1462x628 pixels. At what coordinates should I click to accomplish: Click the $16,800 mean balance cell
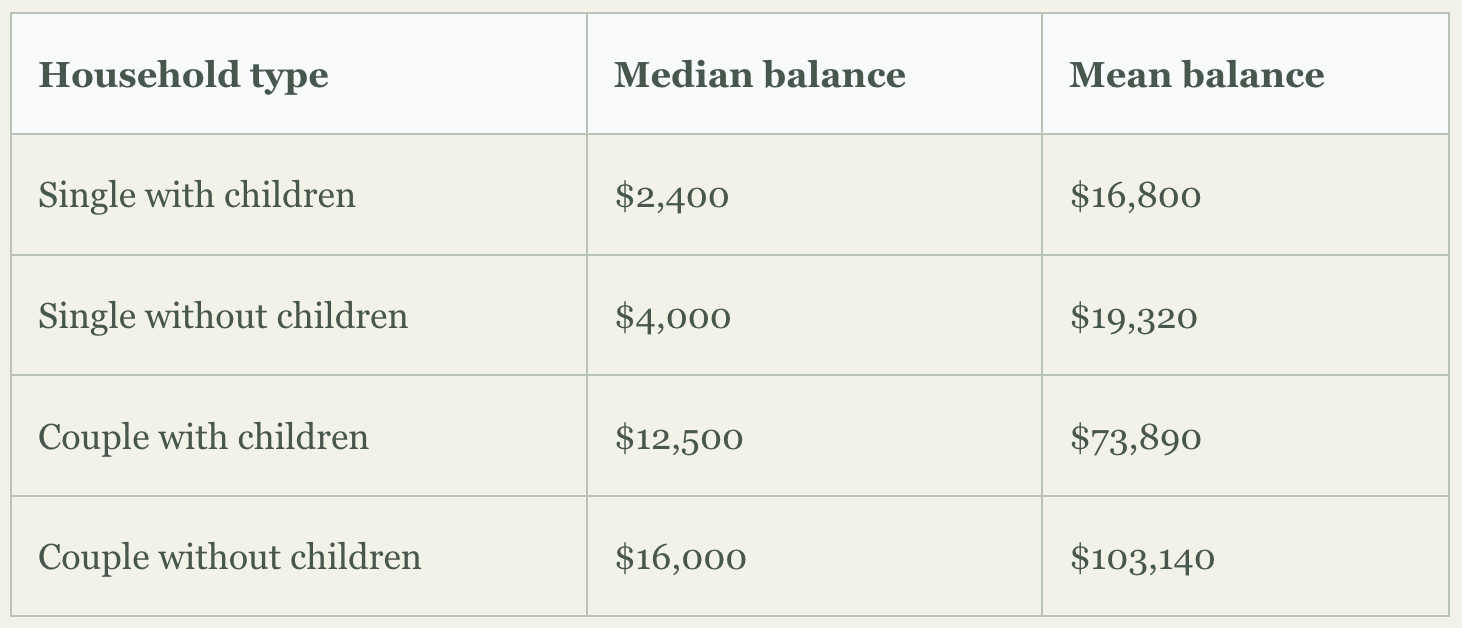(x=1245, y=195)
